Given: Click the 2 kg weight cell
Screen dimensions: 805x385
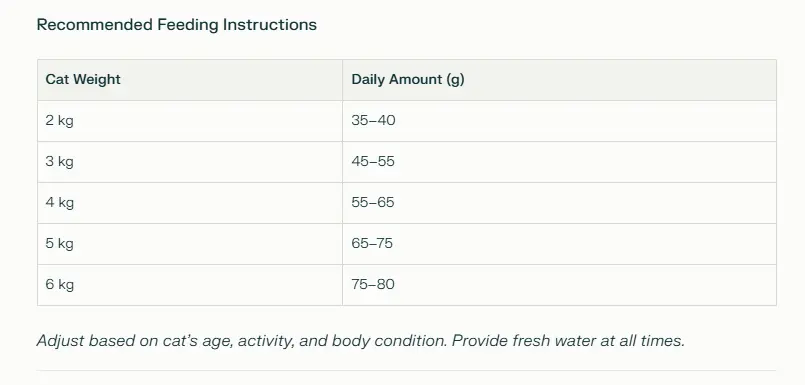Looking at the screenshot, I should (x=190, y=121).
